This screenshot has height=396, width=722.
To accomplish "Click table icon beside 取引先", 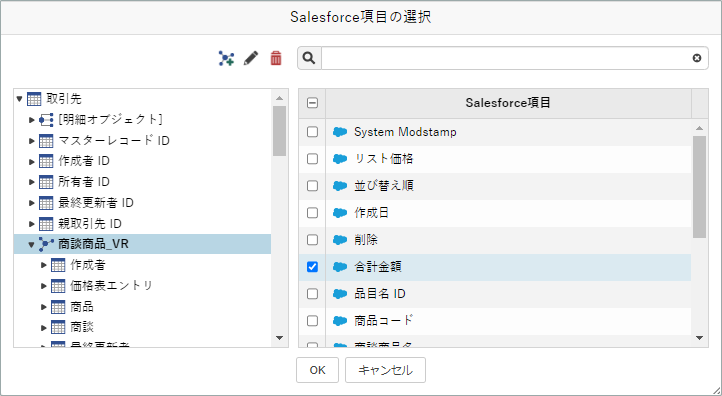I will [34, 99].
